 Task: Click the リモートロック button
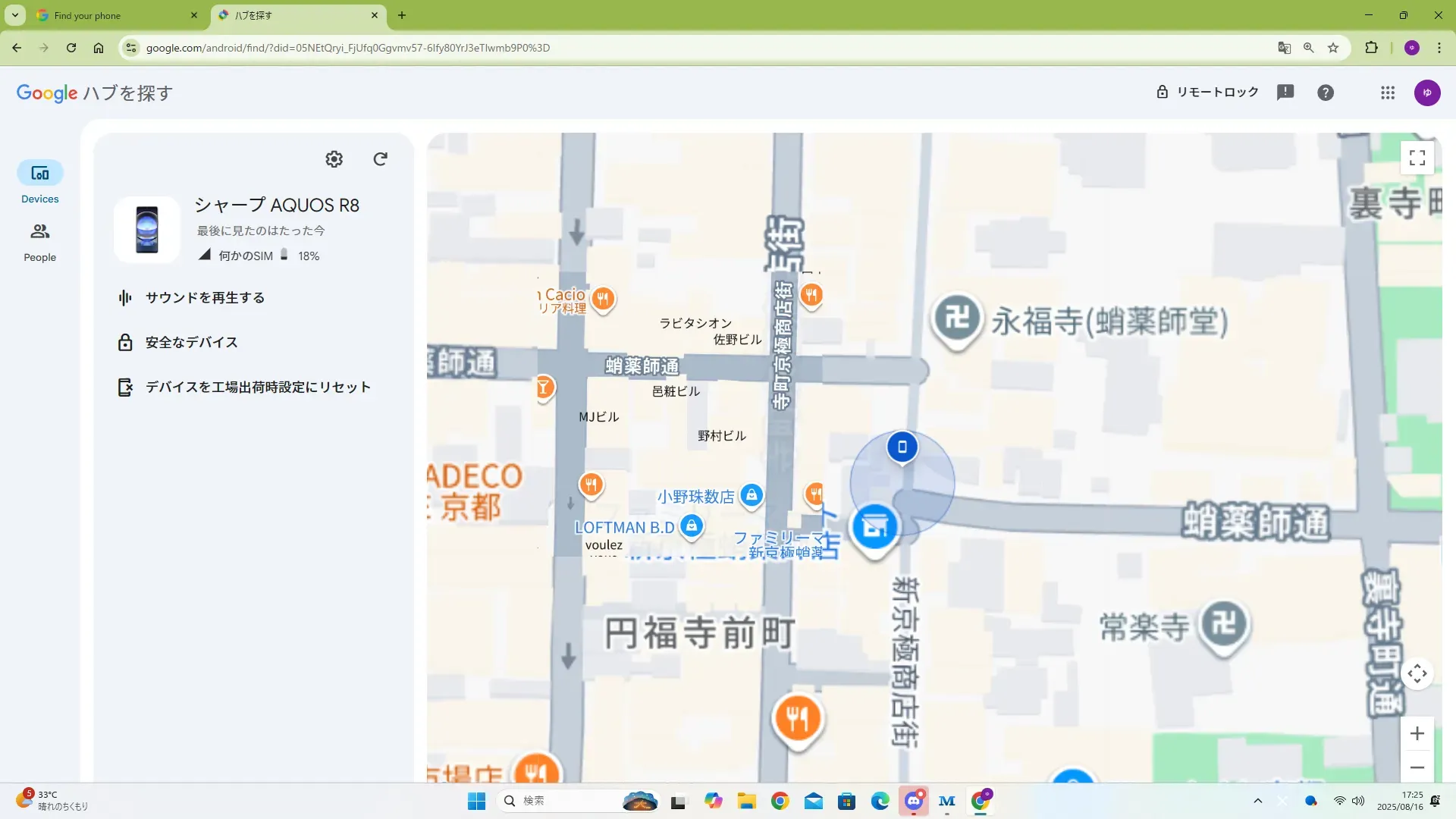(x=1207, y=93)
